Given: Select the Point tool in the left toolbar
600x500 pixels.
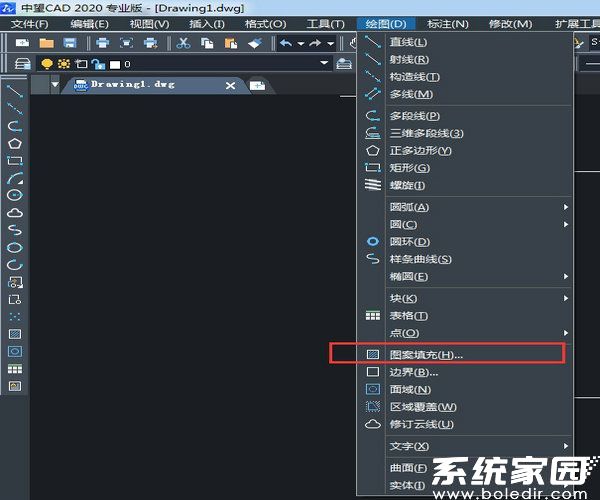Looking at the screenshot, I should coord(15,317).
